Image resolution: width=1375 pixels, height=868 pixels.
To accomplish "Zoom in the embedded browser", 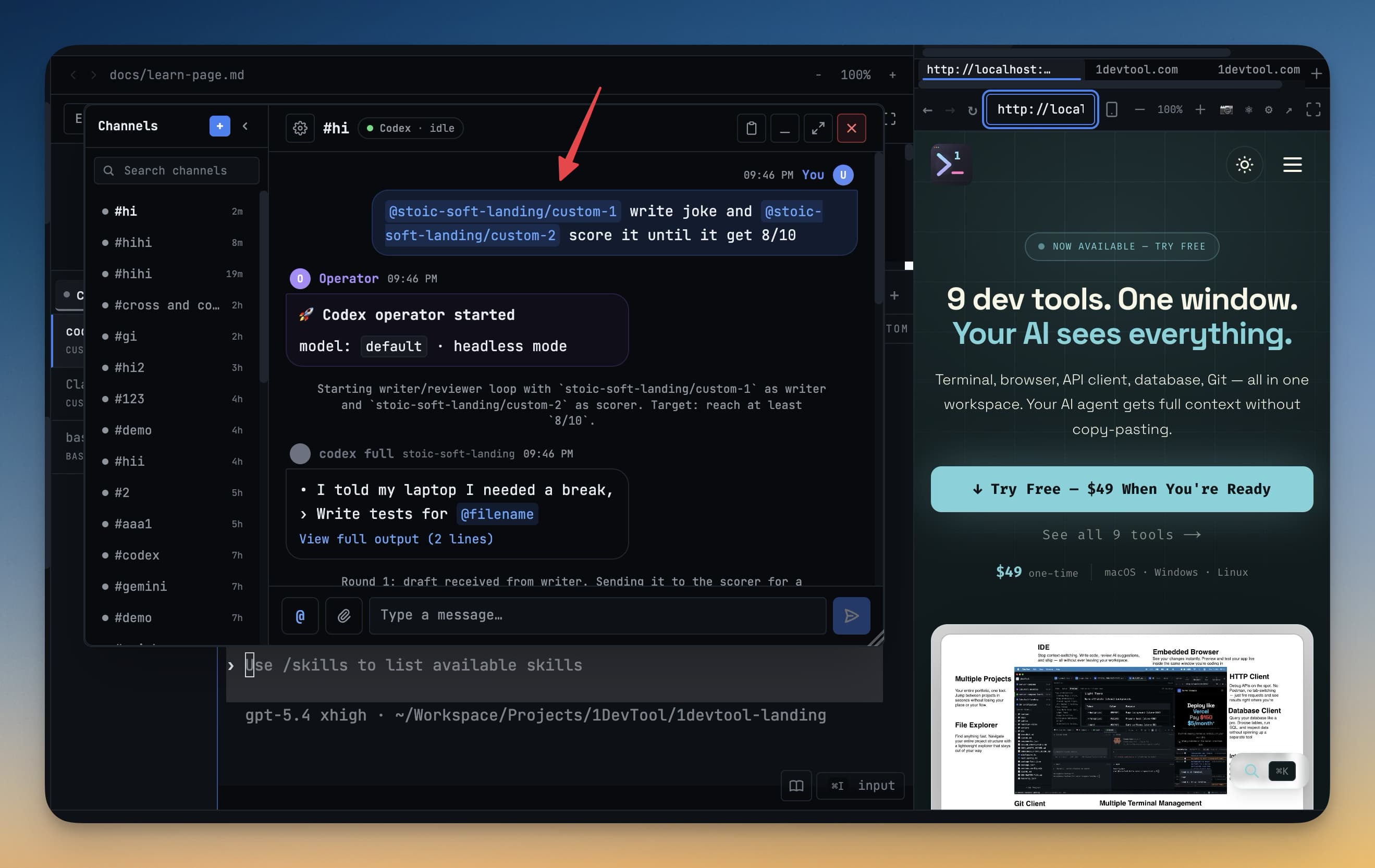I will click(1200, 109).
